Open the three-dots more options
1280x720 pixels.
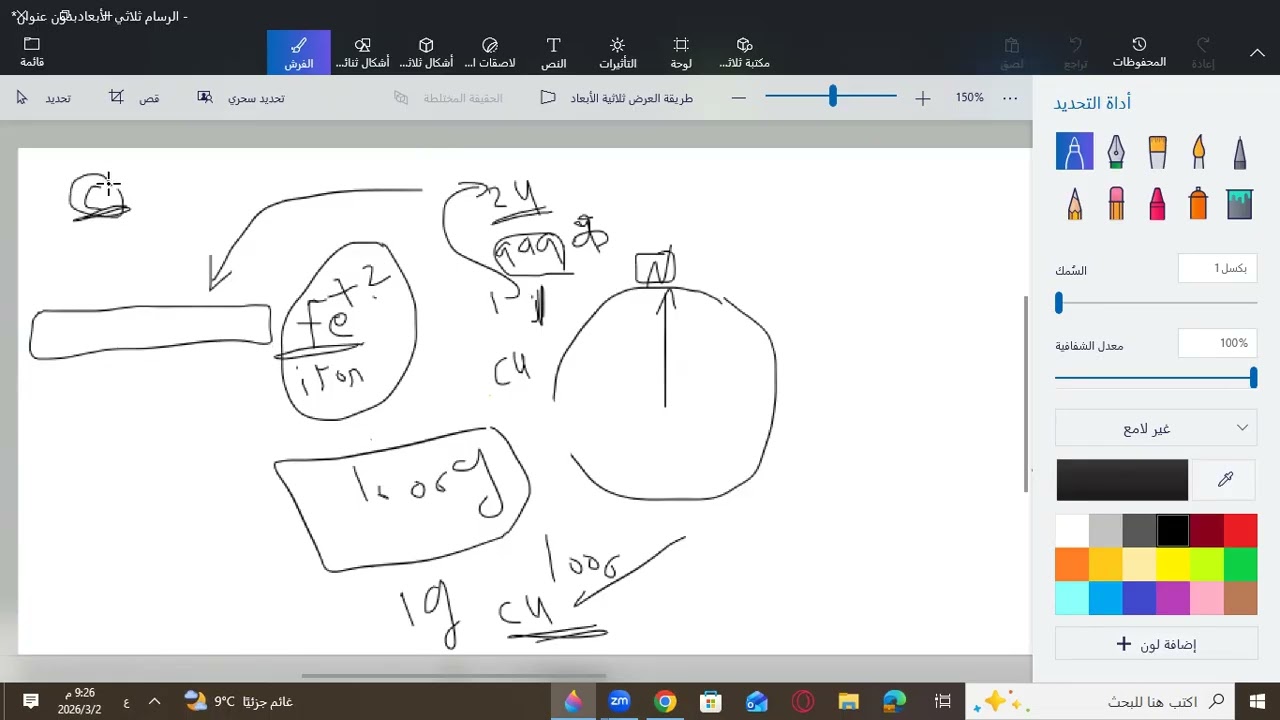point(1010,98)
